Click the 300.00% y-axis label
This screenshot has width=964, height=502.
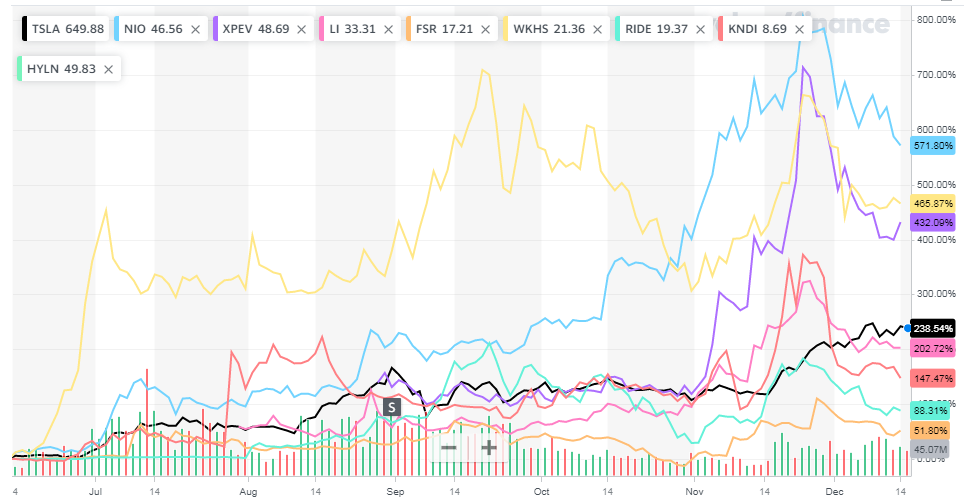coord(936,294)
